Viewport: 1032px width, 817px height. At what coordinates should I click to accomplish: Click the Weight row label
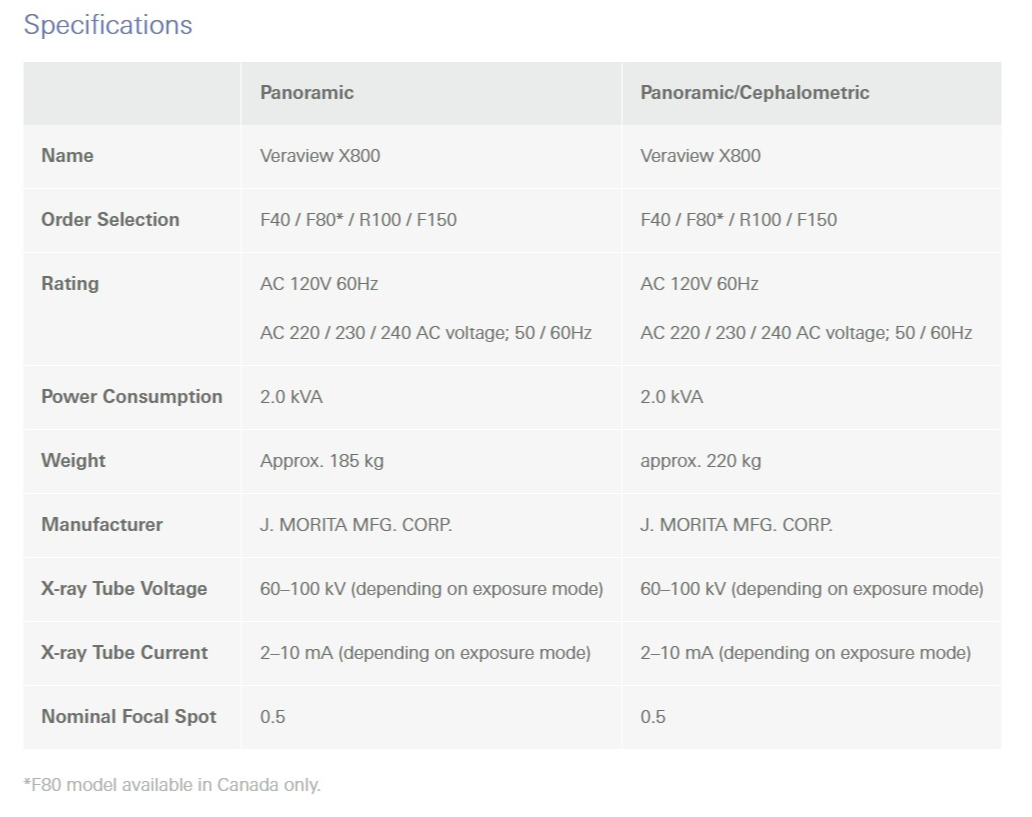coord(73,461)
